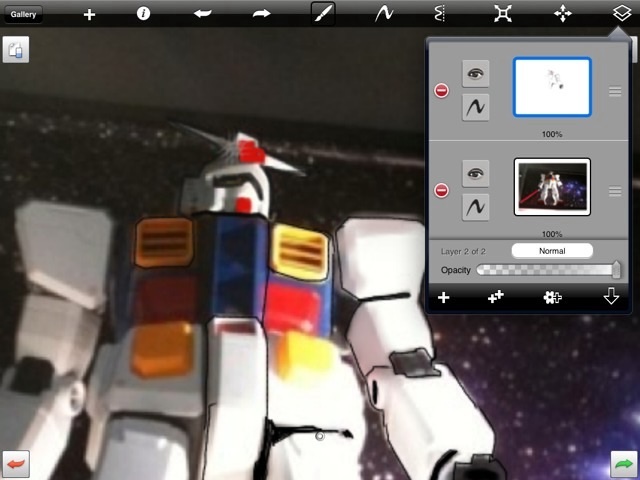
Task: Open the stroke style squiggle tool
Action: 384,14
